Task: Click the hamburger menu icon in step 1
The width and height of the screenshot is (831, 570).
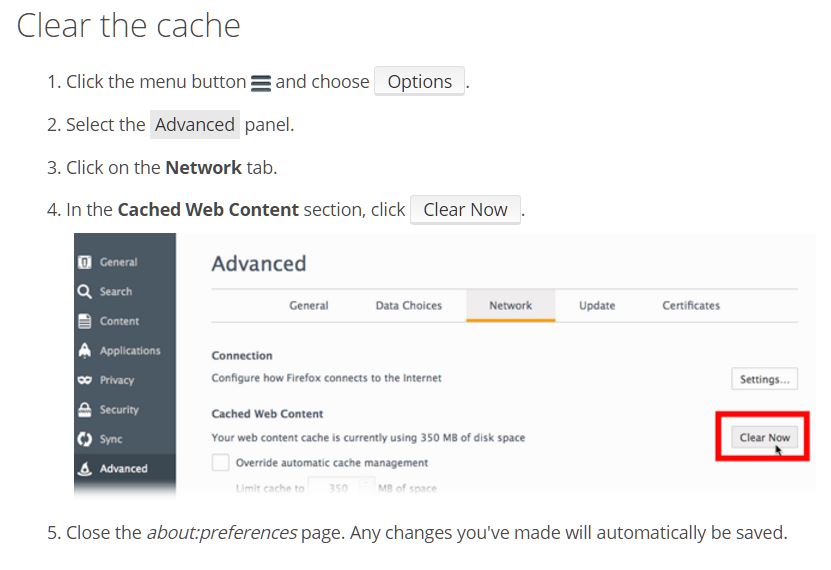Action: click(261, 84)
